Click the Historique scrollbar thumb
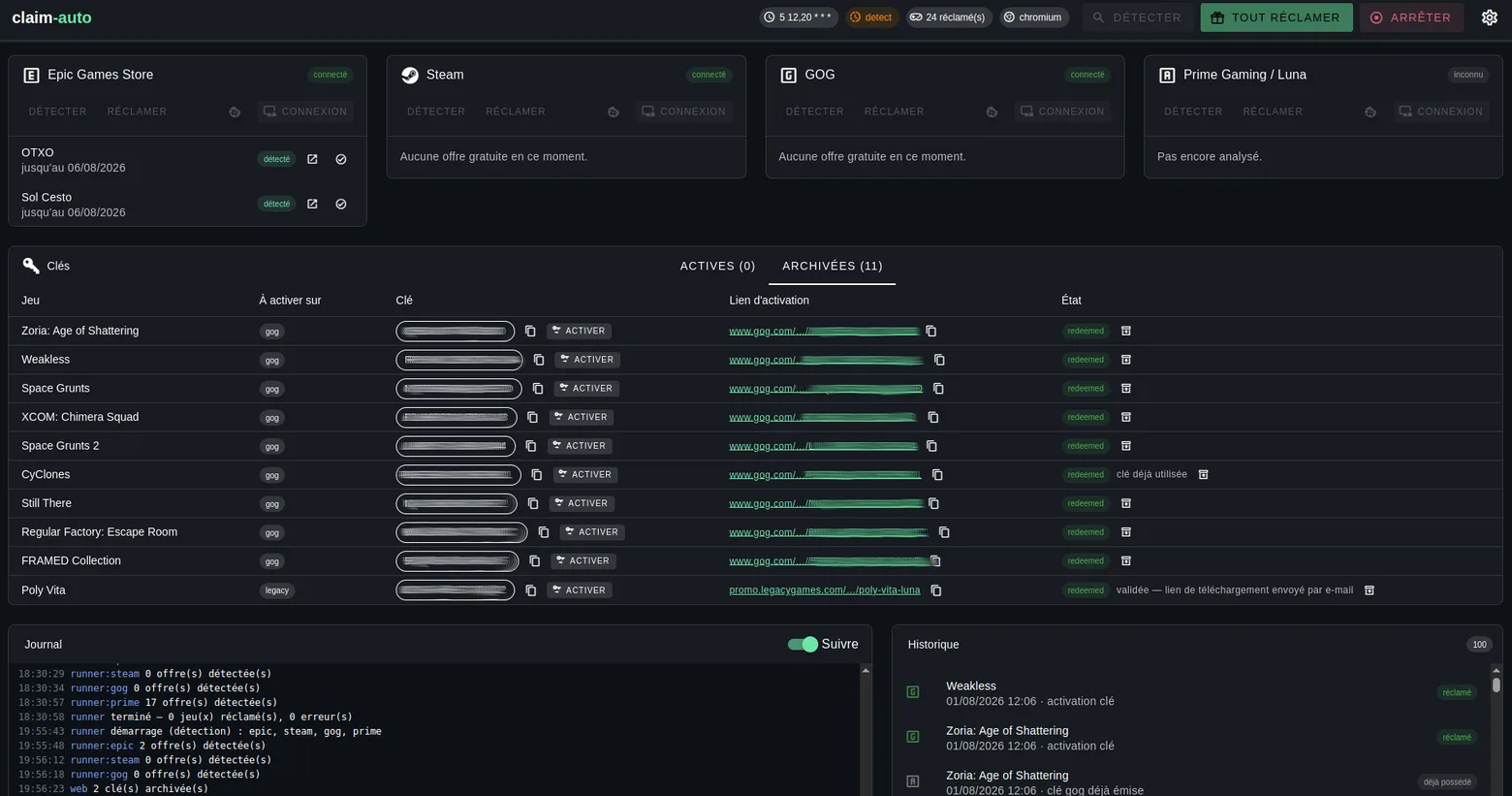This screenshot has height=796, width=1512. click(1496, 685)
